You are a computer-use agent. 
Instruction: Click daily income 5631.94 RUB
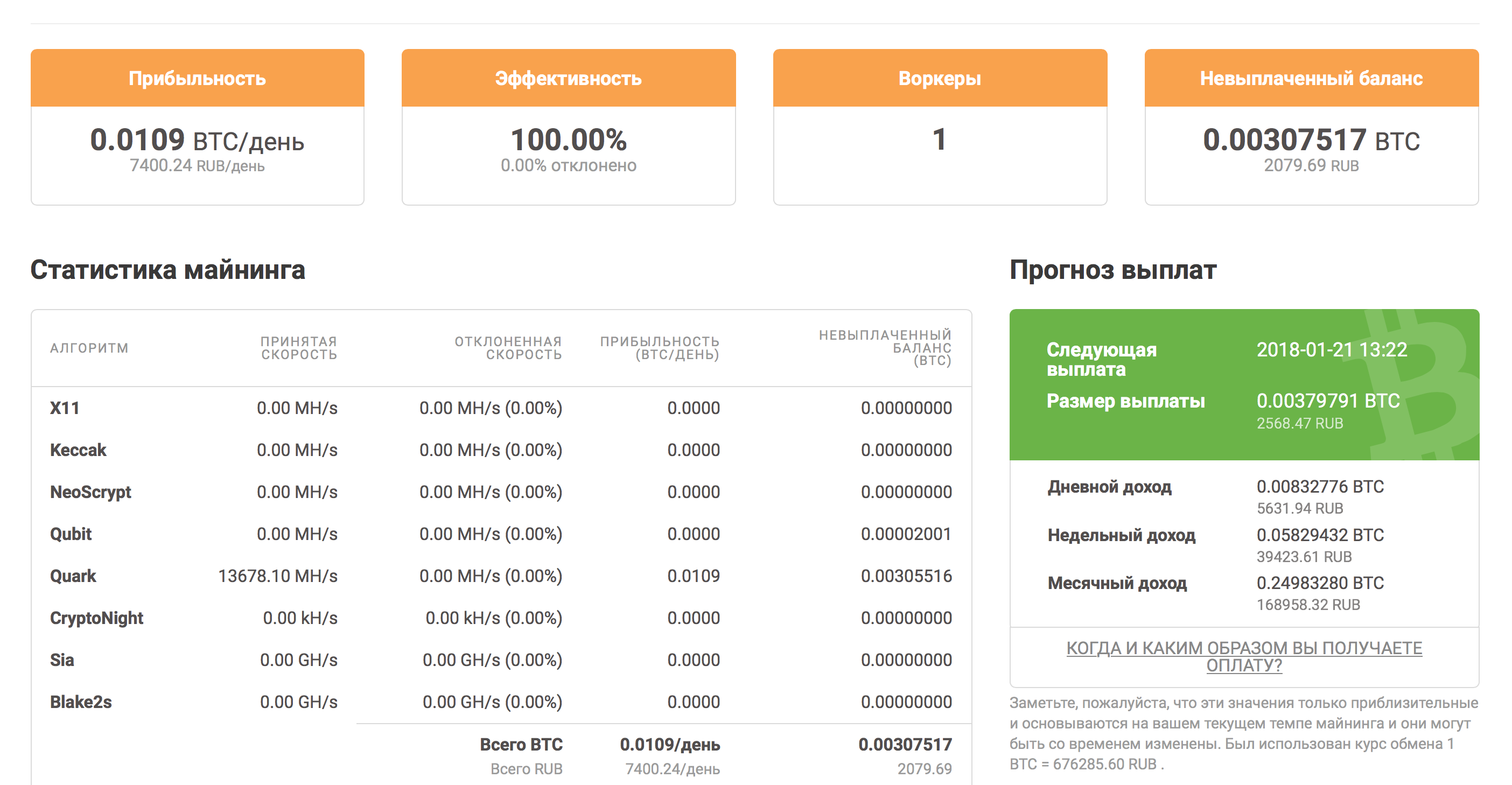coord(1299,509)
